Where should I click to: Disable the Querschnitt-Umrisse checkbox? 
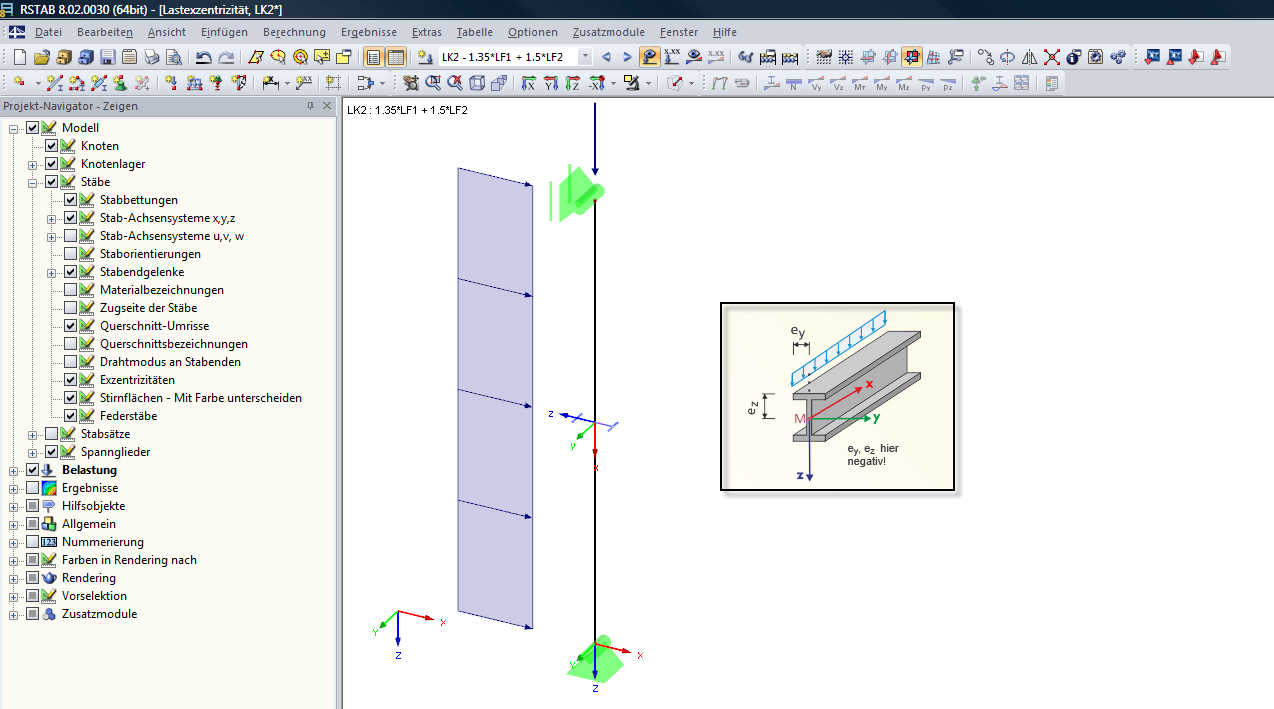(x=70, y=326)
